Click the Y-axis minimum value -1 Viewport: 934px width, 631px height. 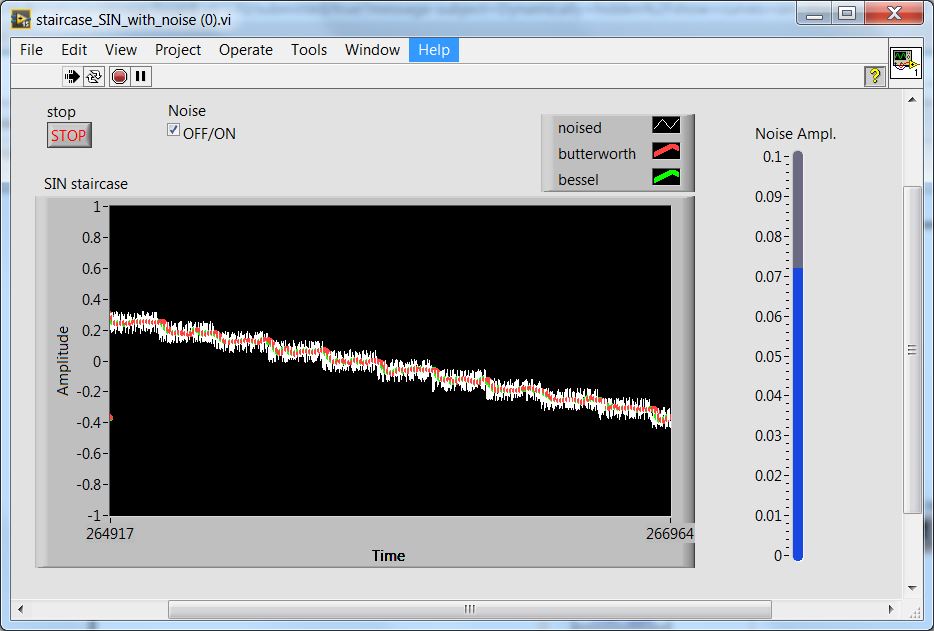coord(94,515)
